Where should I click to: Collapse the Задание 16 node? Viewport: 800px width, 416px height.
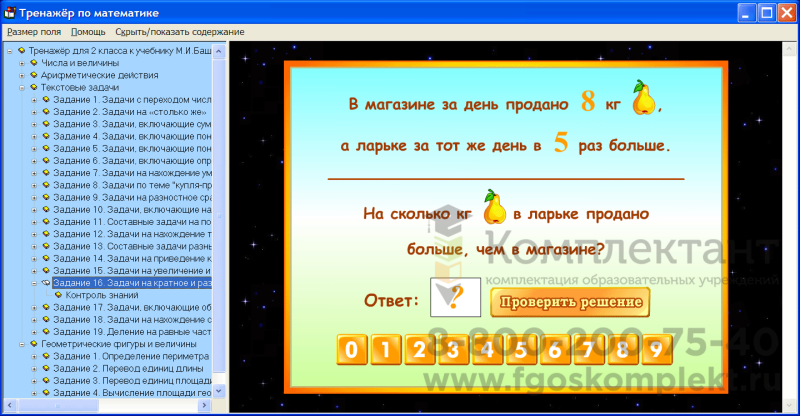pyautogui.click(x=34, y=283)
